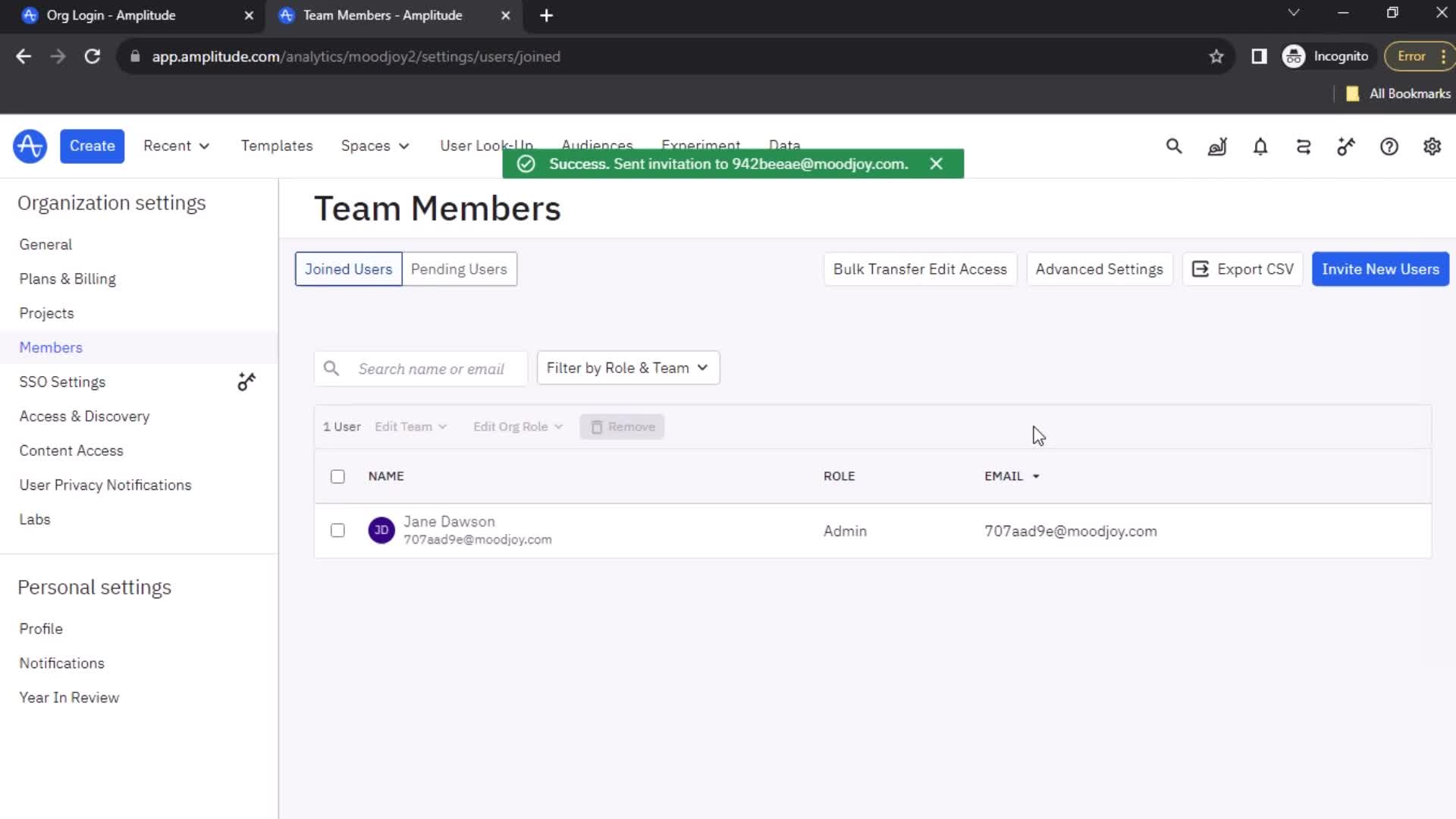Open the Edit Org Role dropdown
The height and width of the screenshot is (819, 1456).
517,426
